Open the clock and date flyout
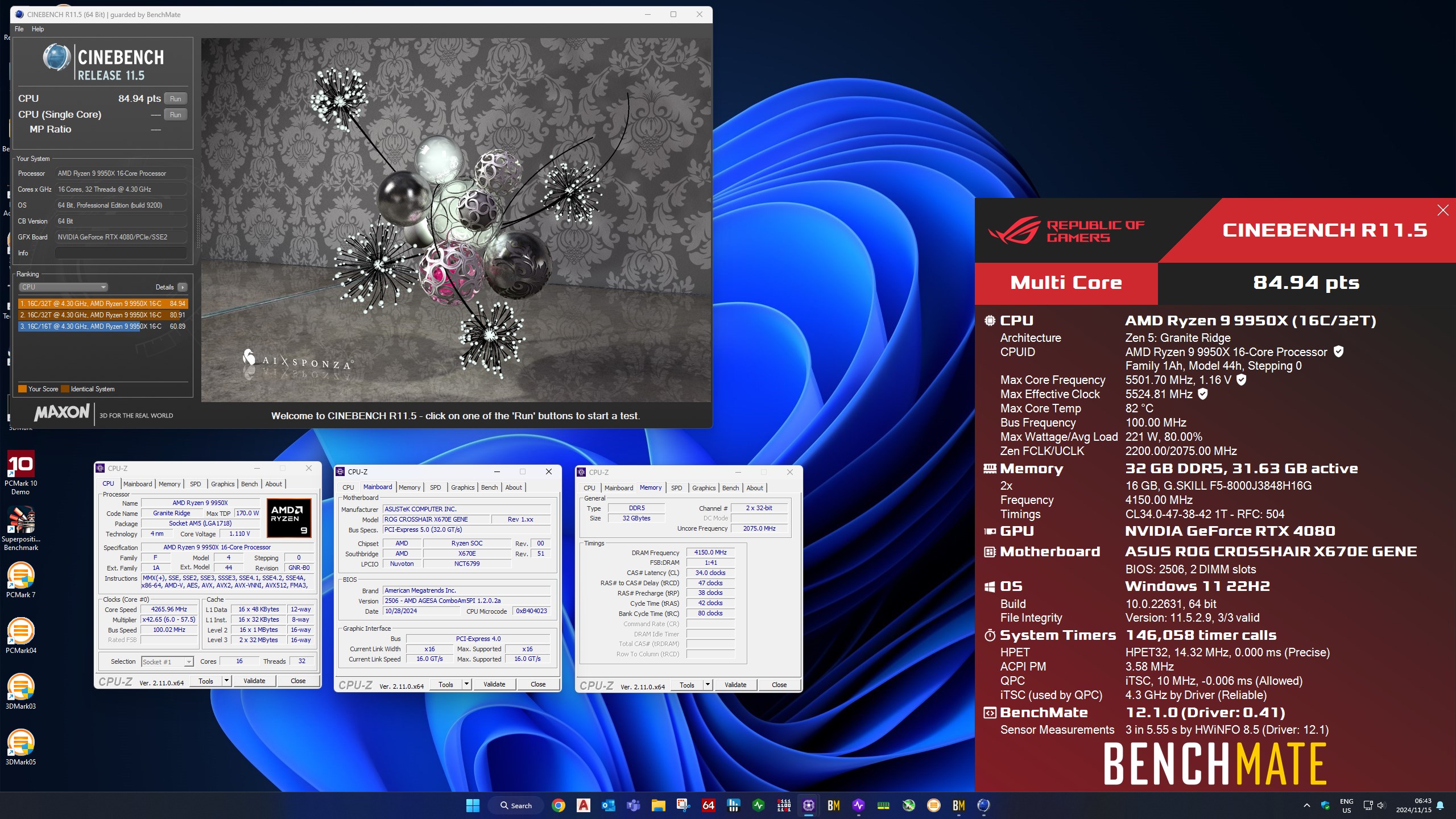 (x=1414, y=805)
